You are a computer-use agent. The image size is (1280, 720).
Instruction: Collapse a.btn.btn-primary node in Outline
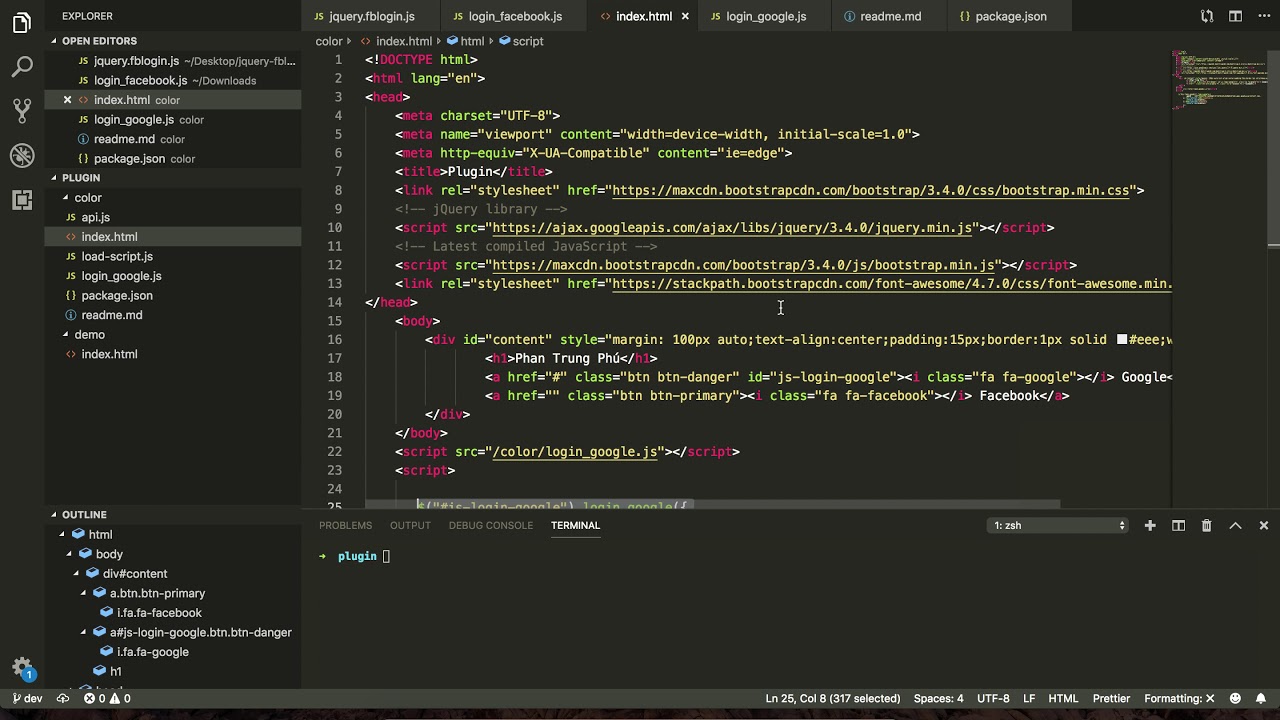click(84, 593)
